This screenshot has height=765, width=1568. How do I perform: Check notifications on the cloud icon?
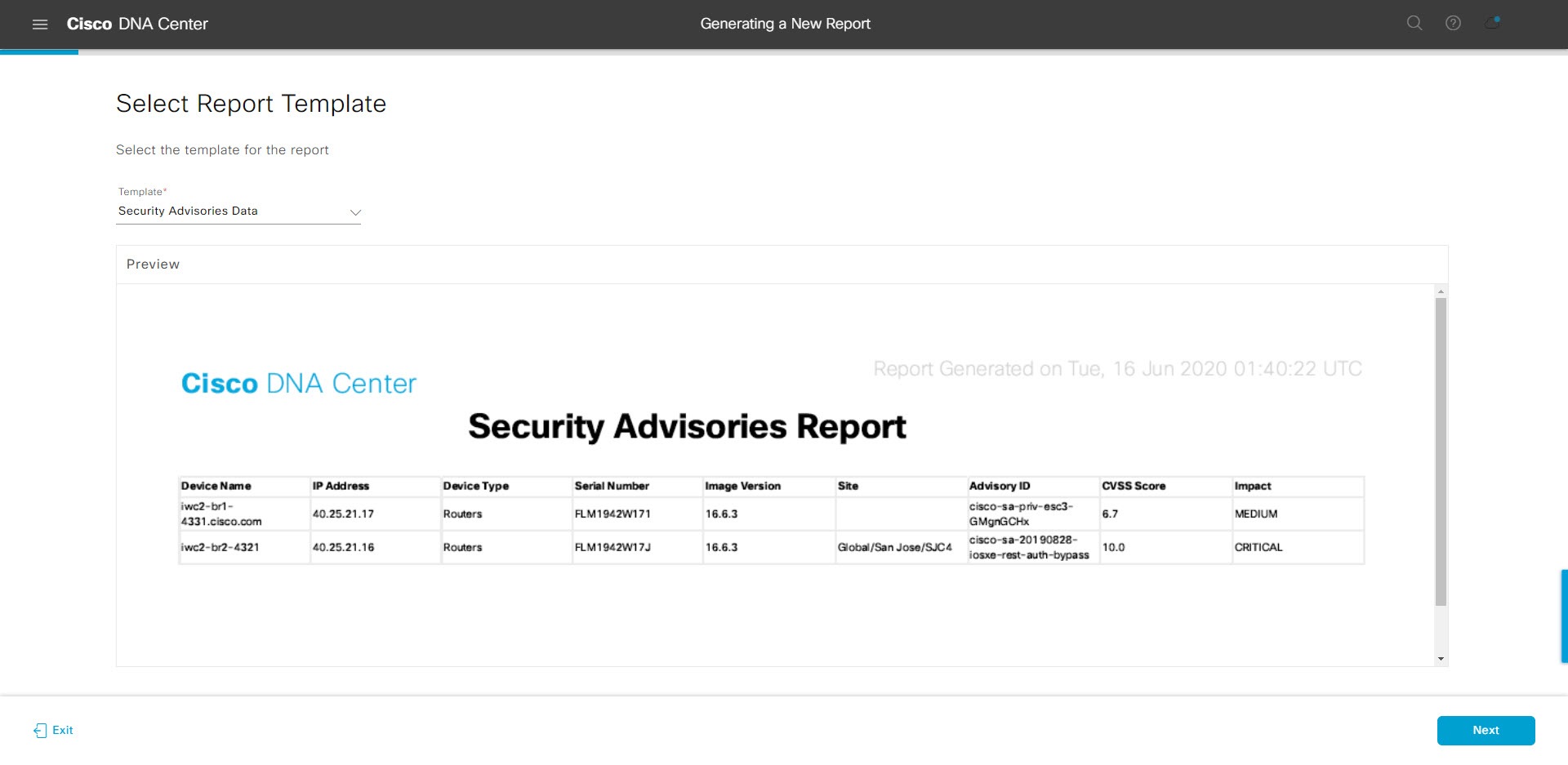(1493, 25)
